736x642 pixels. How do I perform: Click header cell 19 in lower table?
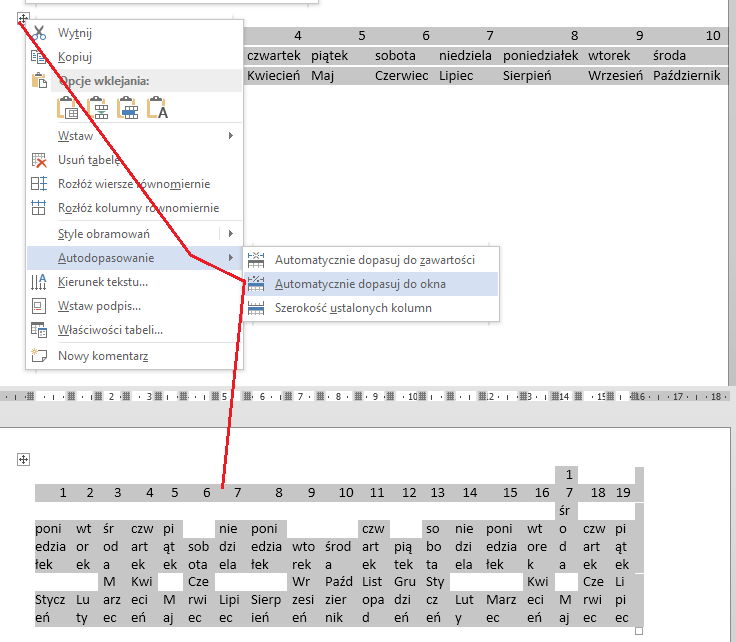click(x=623, y=492)
